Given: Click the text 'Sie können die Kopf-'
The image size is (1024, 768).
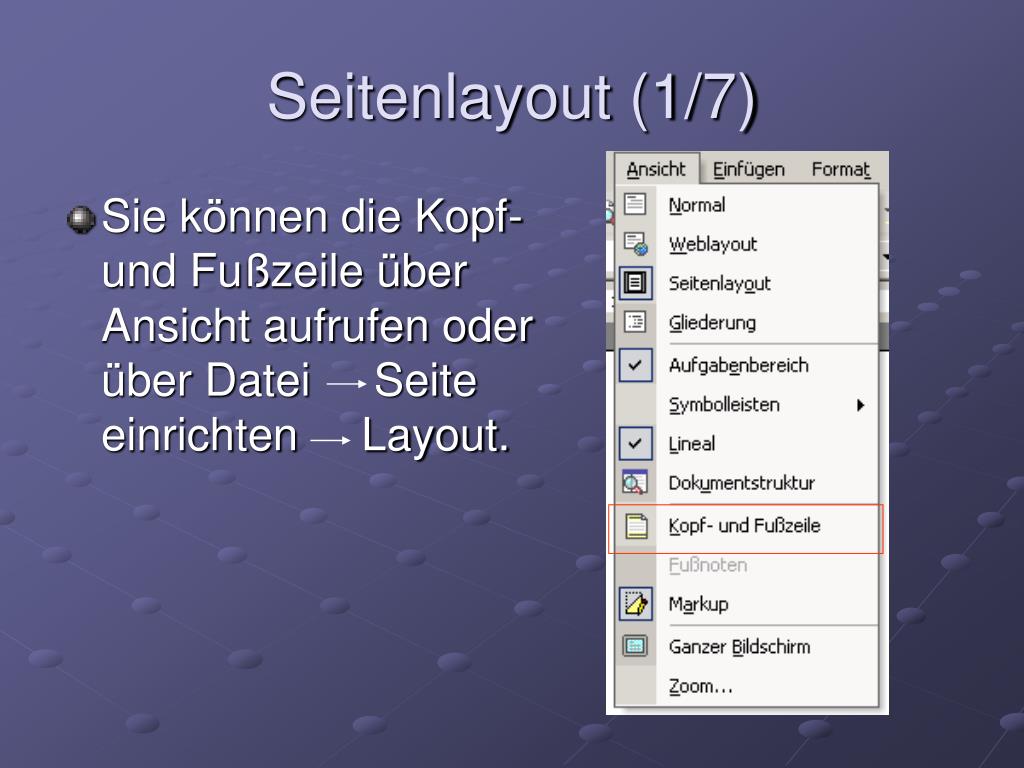Looking at the screenshot, I should coord(313,217).
